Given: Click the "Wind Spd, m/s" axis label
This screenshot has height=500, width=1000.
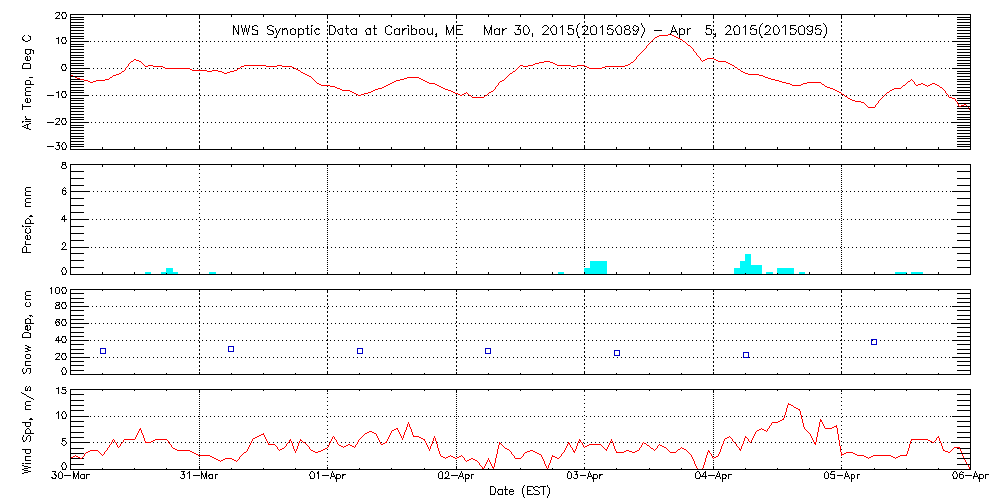Looking at the screenshot, I should coord(27,430).
